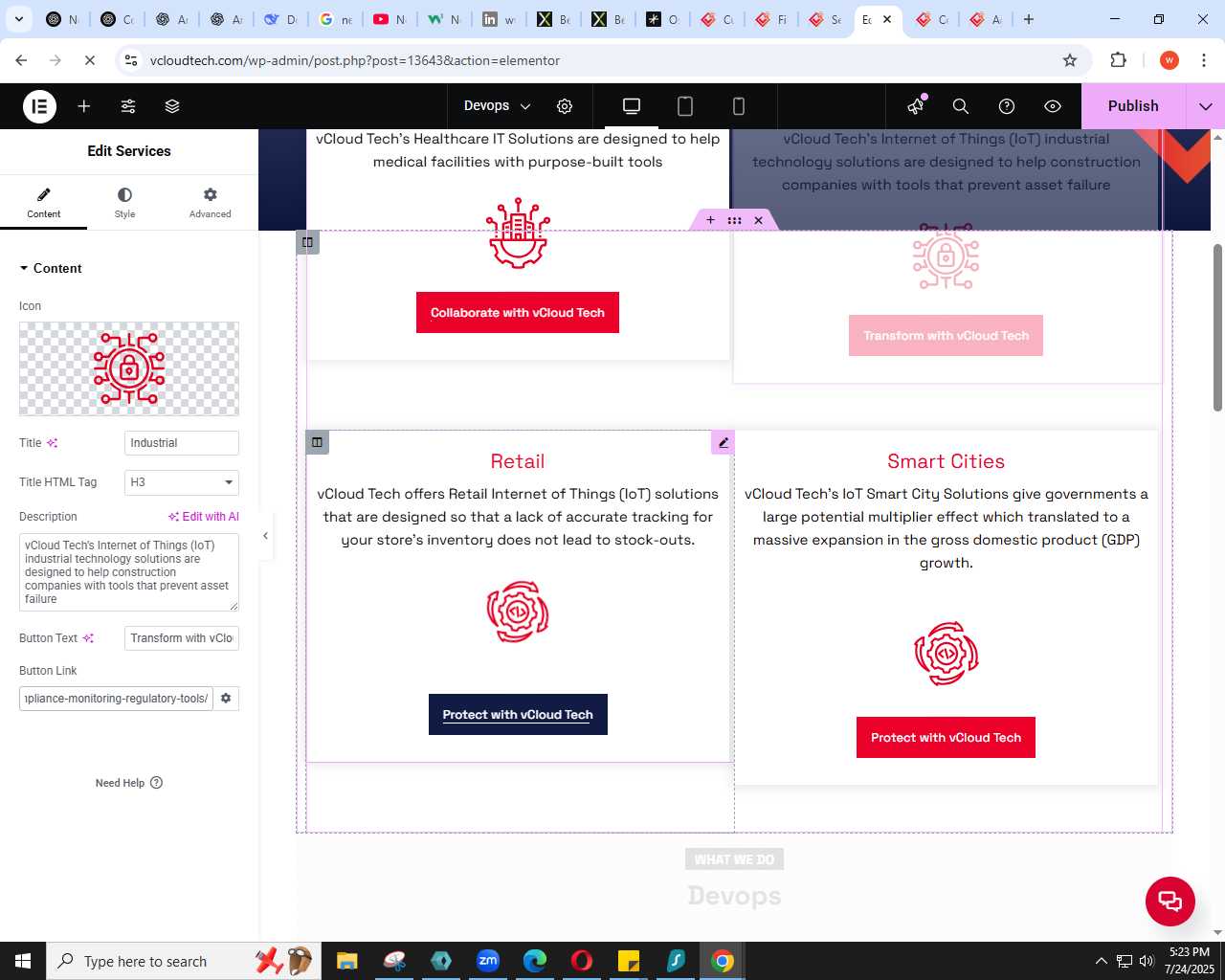The height and width of the screenshot is (980, 1225).
Task: Select the Smart Cities heading
Action: point(946,461)
